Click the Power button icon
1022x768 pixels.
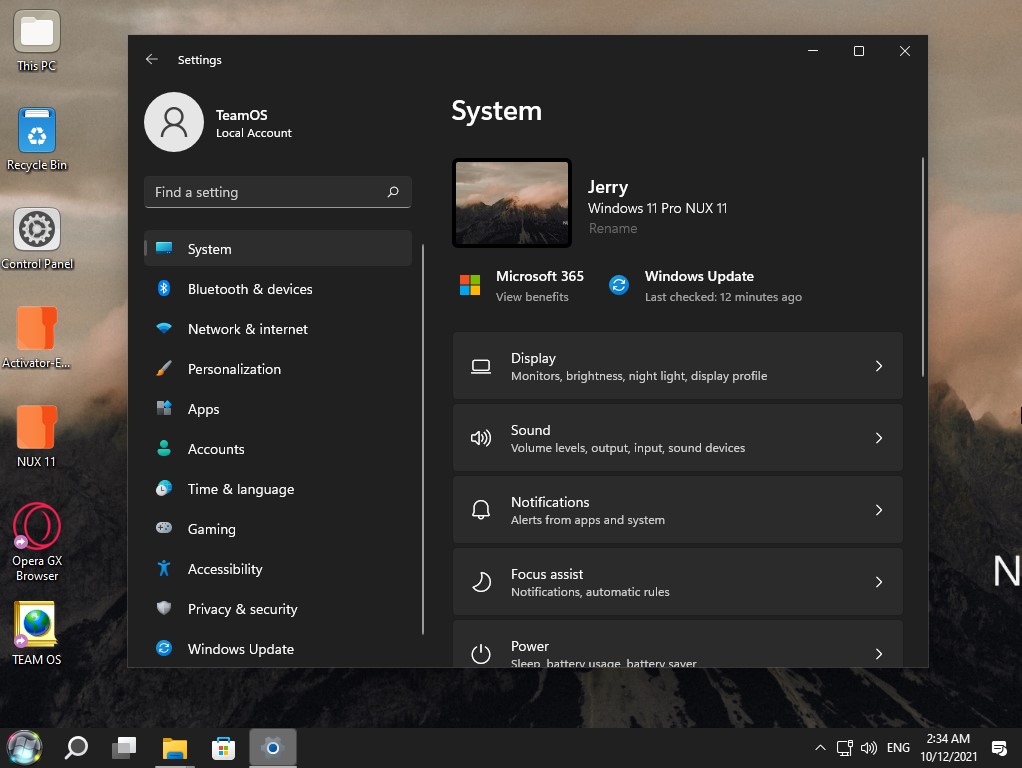coord(481,654)
